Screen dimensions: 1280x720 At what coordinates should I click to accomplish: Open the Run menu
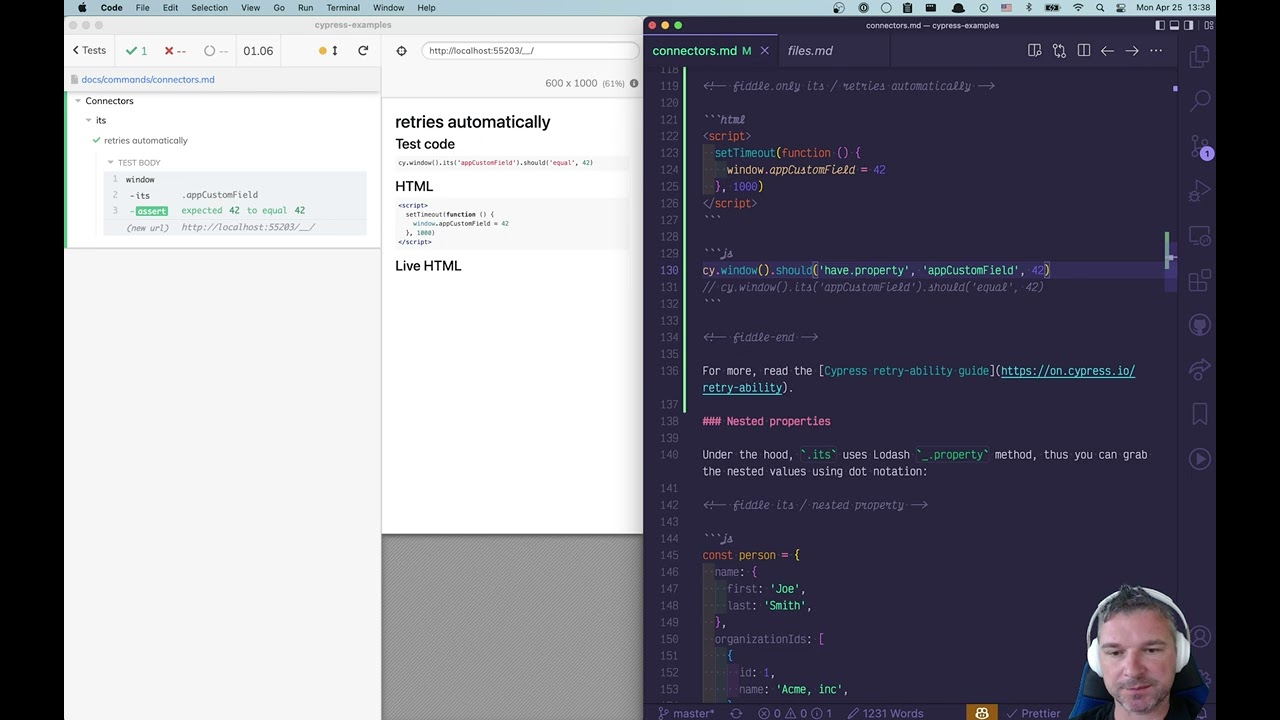[305, 8]
